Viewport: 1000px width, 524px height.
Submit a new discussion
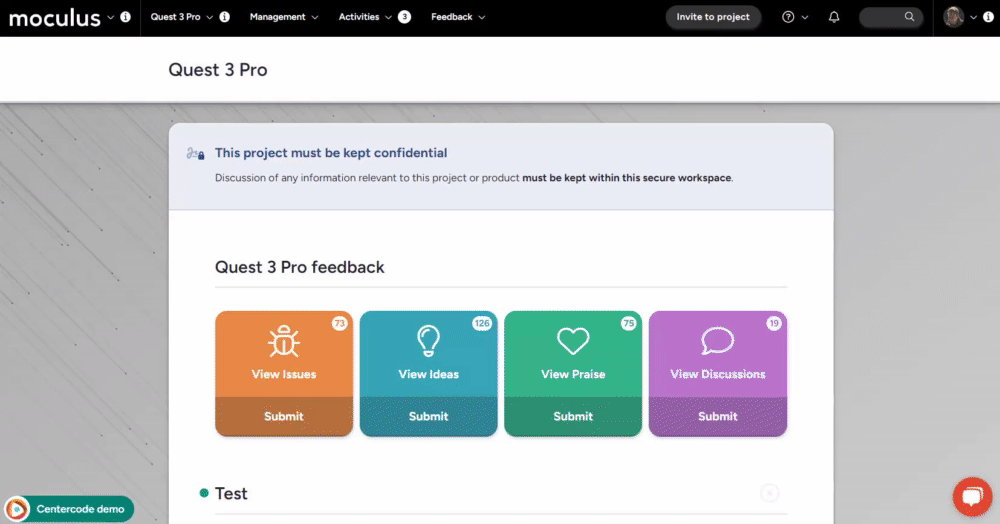717,416
